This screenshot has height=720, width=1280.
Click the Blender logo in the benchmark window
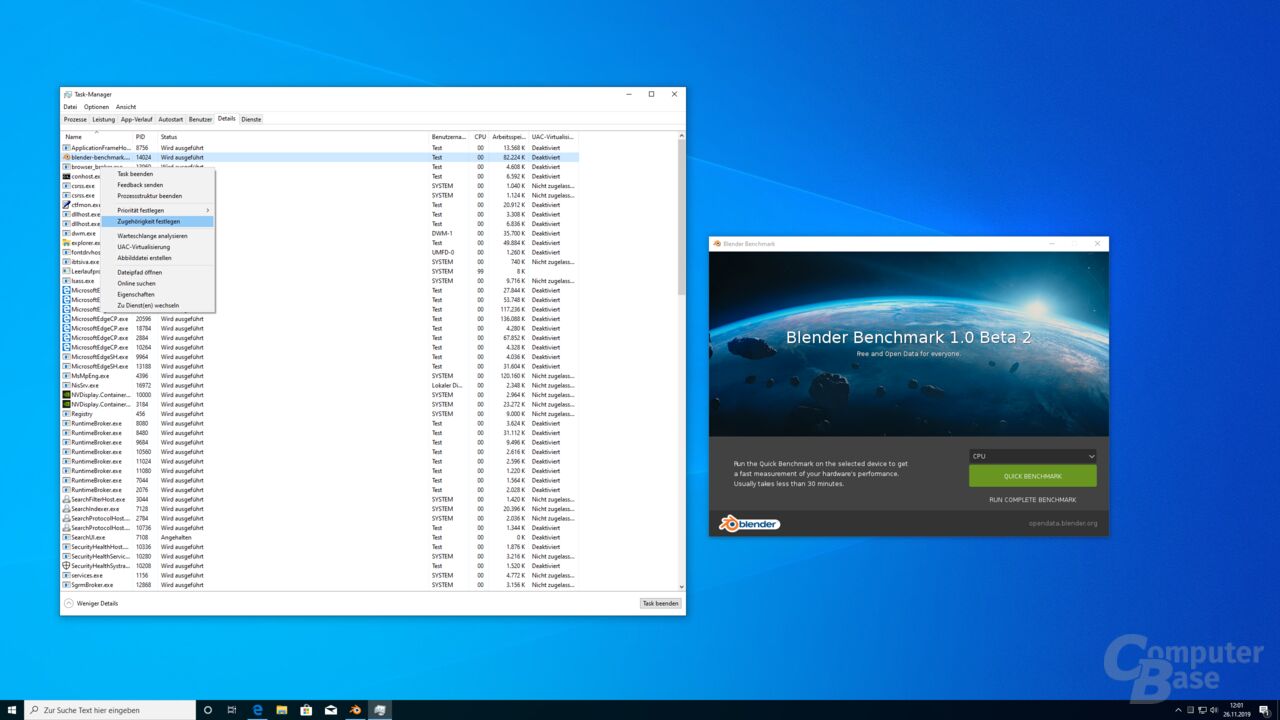tap(749, 523)
